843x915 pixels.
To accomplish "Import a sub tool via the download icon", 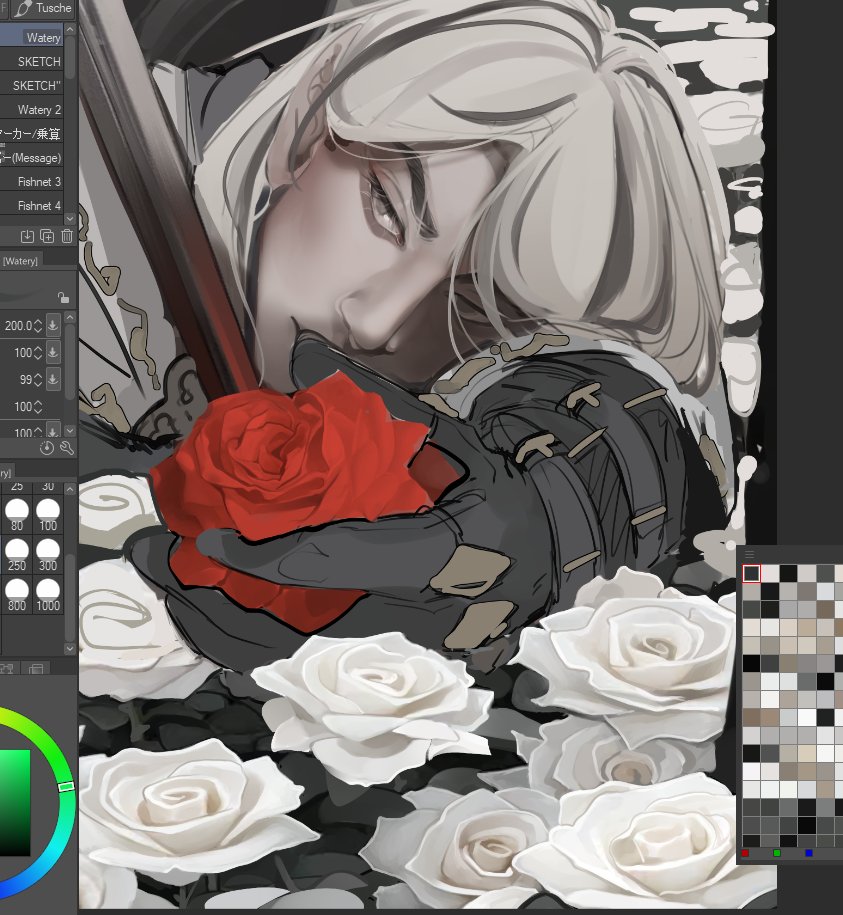I will [x=25, y=234].
